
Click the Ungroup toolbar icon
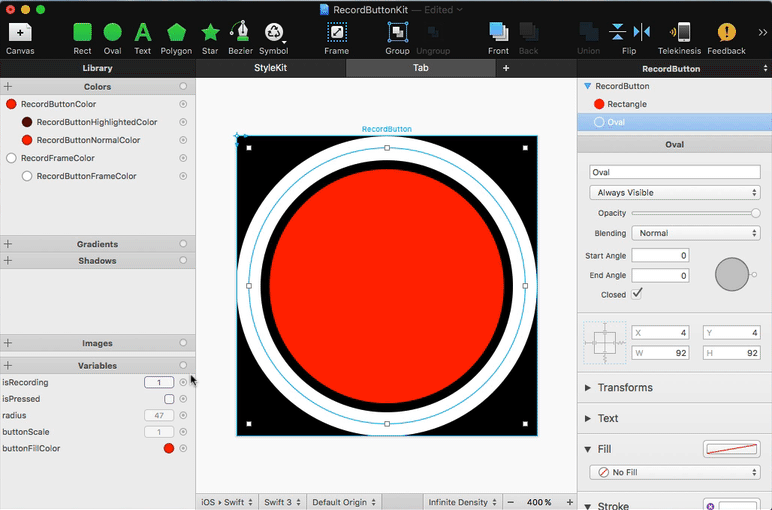tap(433, 38)
